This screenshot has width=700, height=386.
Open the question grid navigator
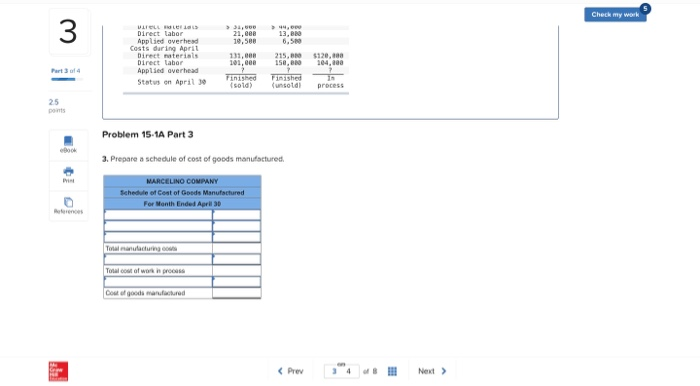pyautogui.click(x=392, y=371)
